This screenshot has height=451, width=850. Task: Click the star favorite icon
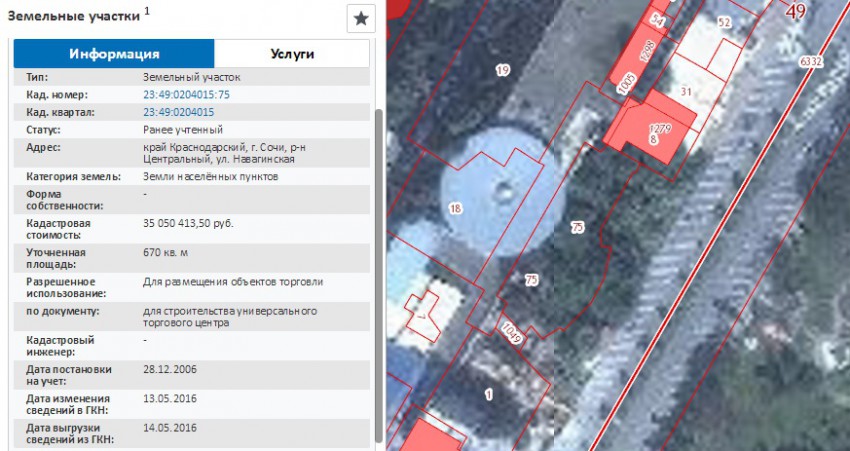[360, 18]
